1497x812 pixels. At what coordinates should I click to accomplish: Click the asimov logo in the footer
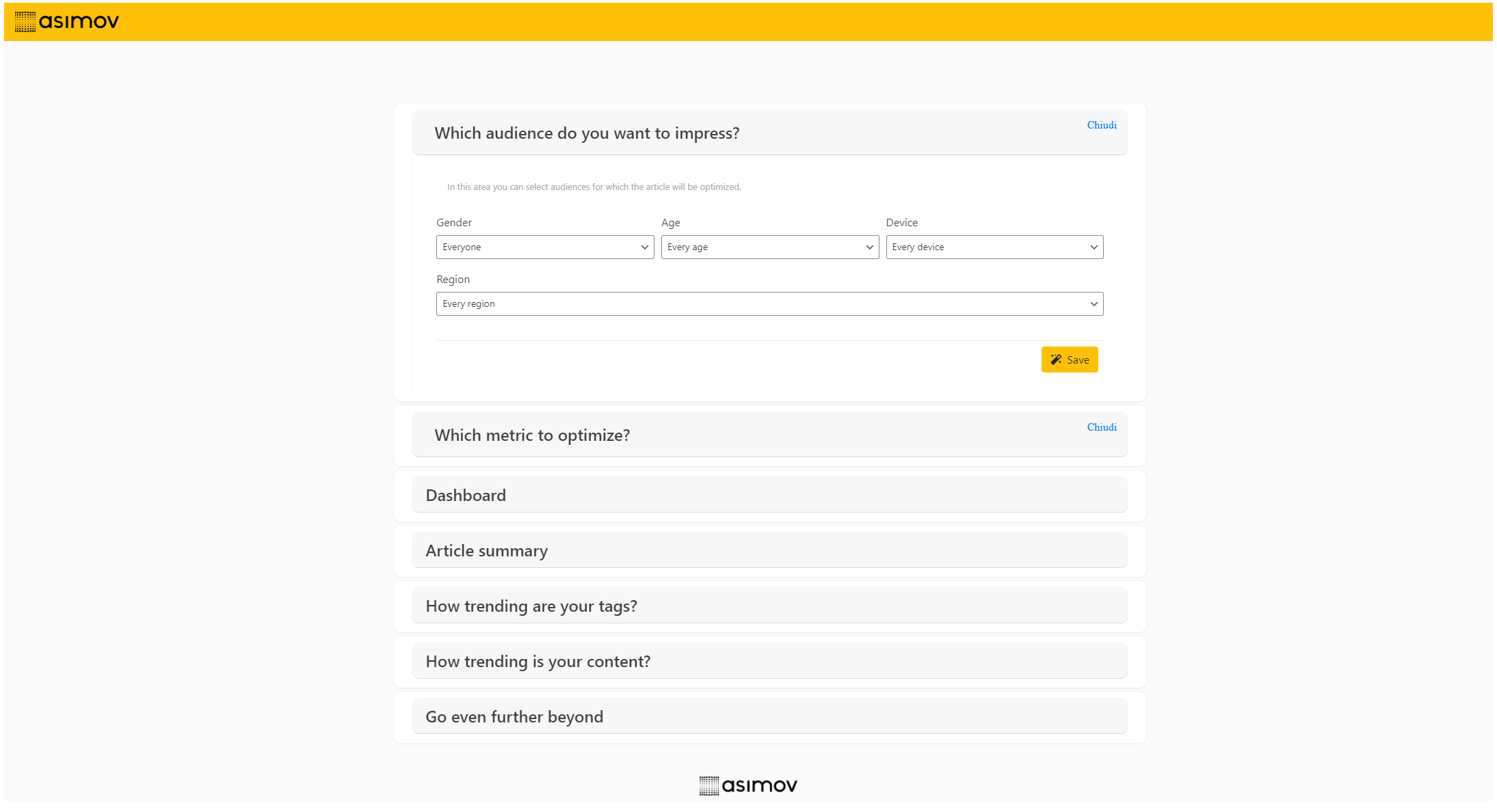pos(748,785)
